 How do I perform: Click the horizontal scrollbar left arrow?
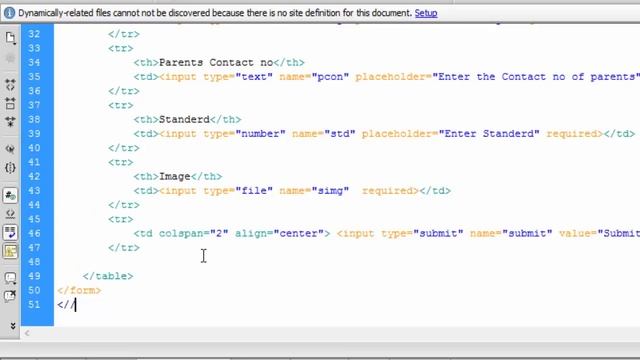(x=27, y=333)
